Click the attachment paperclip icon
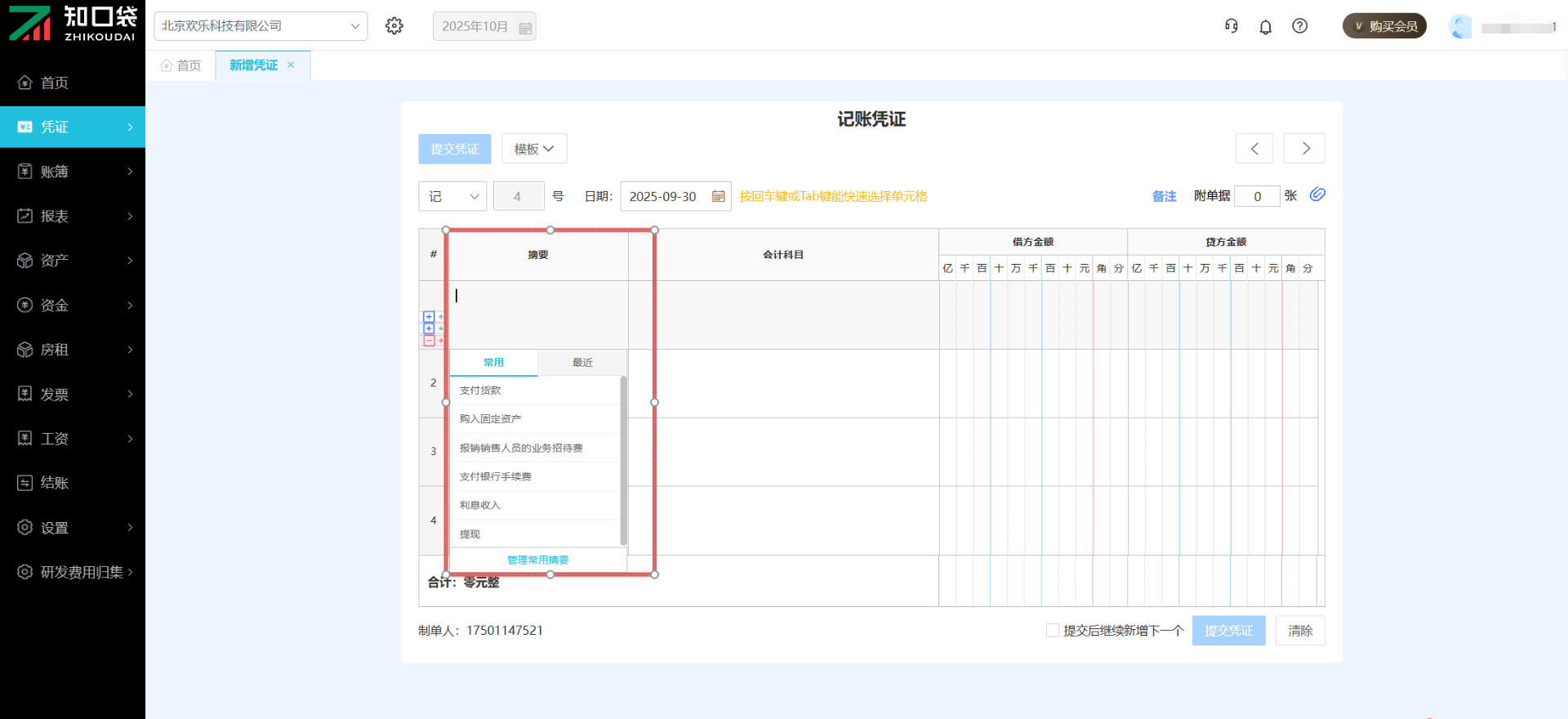 (1317, 194)
